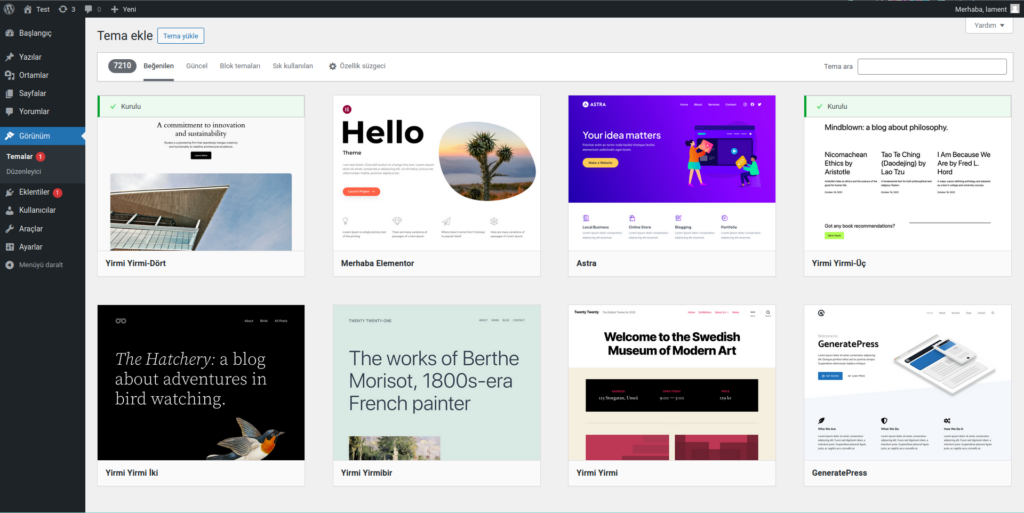Open the comments bubble in admin bar
Viewport: 1024px width, 513px height.
click(x=89, y=8)
